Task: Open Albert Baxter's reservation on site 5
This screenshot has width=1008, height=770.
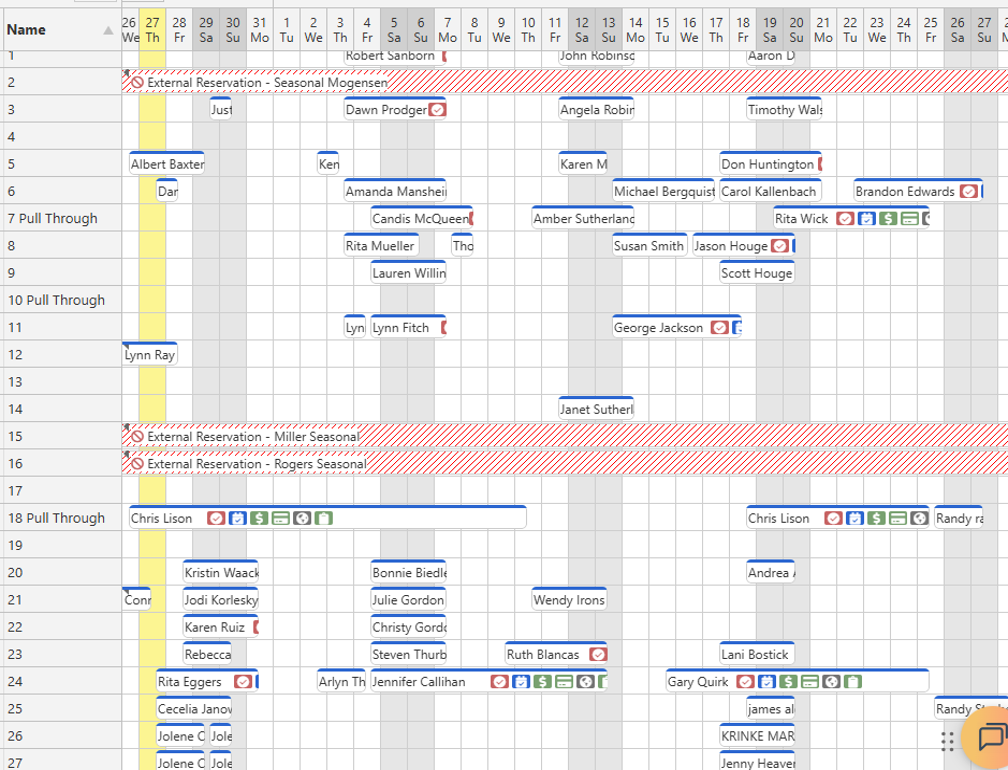Action: (167, 164)
